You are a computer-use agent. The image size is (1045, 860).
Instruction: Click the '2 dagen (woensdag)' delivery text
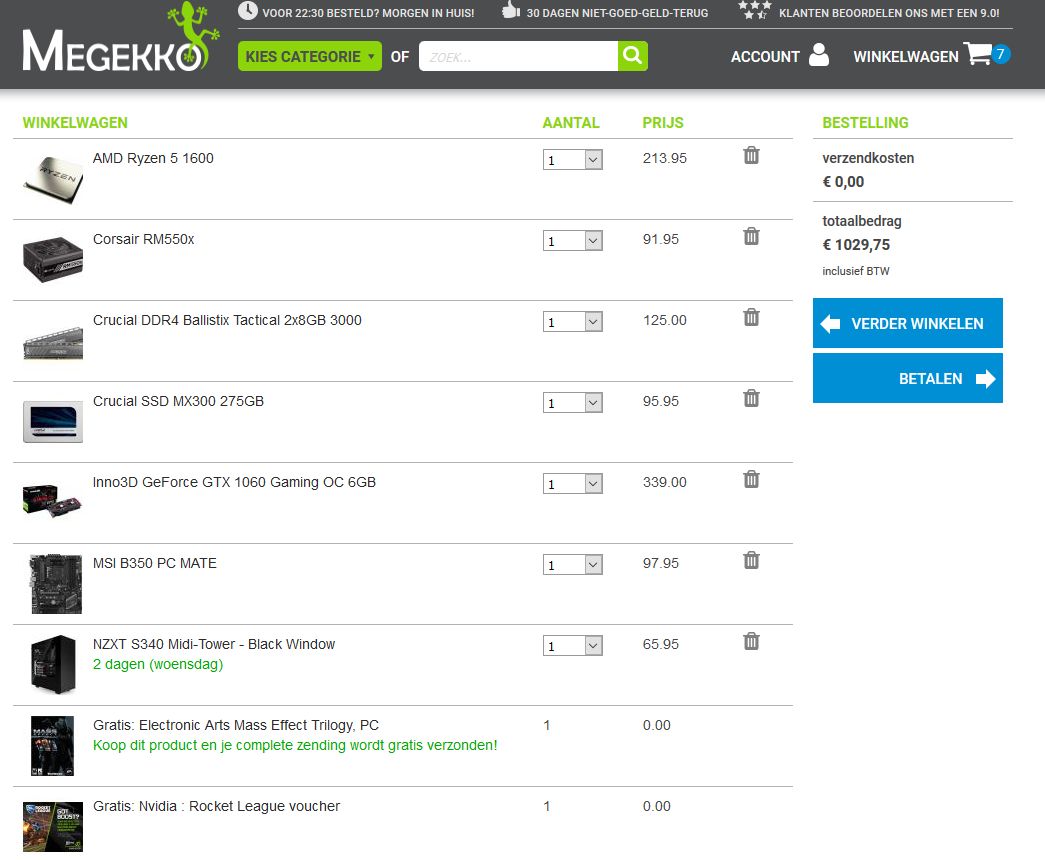pyautogui.click(x=158, y=665)
